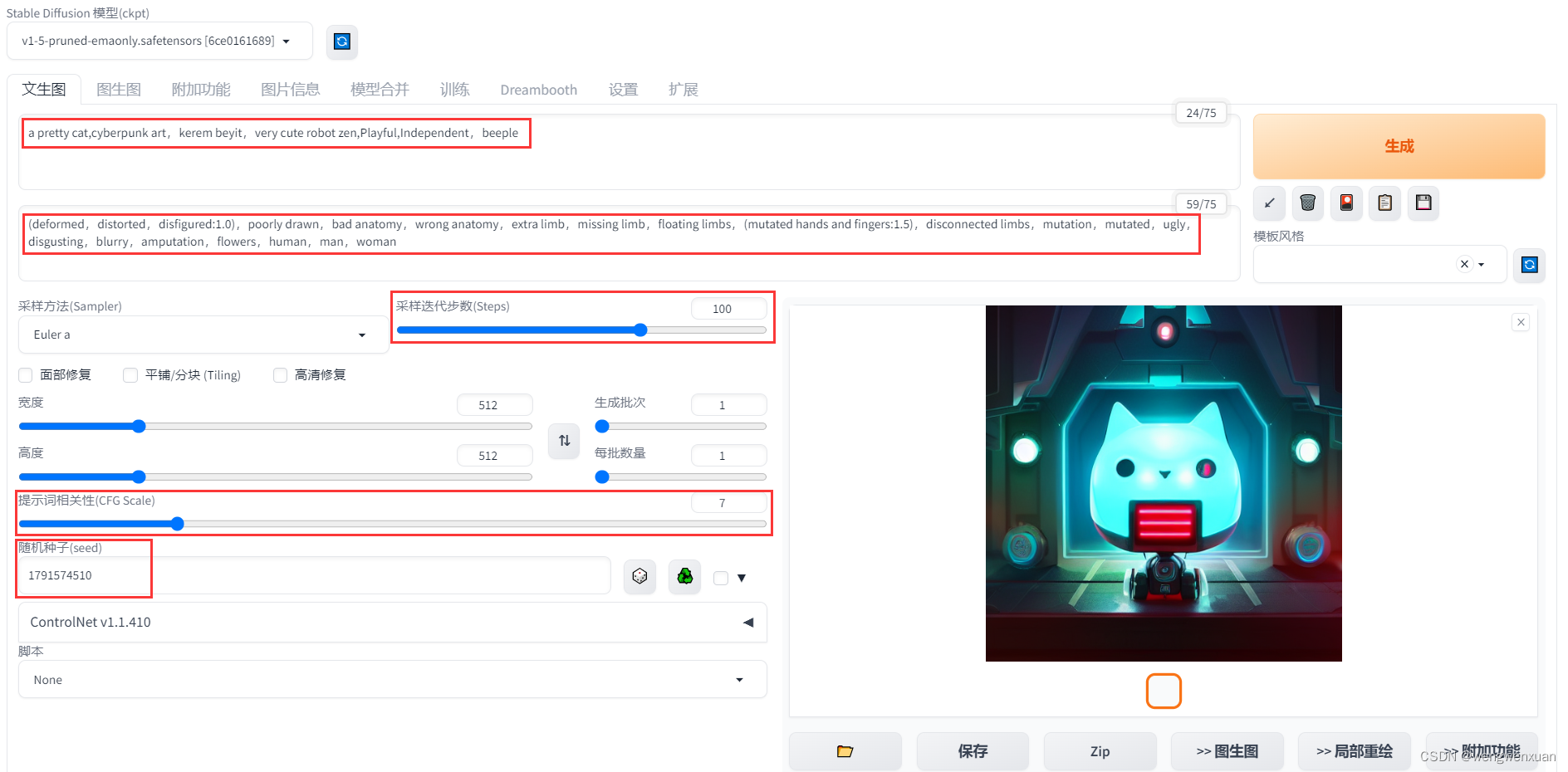Click the Zip button
The height and width of the screenshot is (772, 1568).
pyautogui.click(x=1100, y=751)
